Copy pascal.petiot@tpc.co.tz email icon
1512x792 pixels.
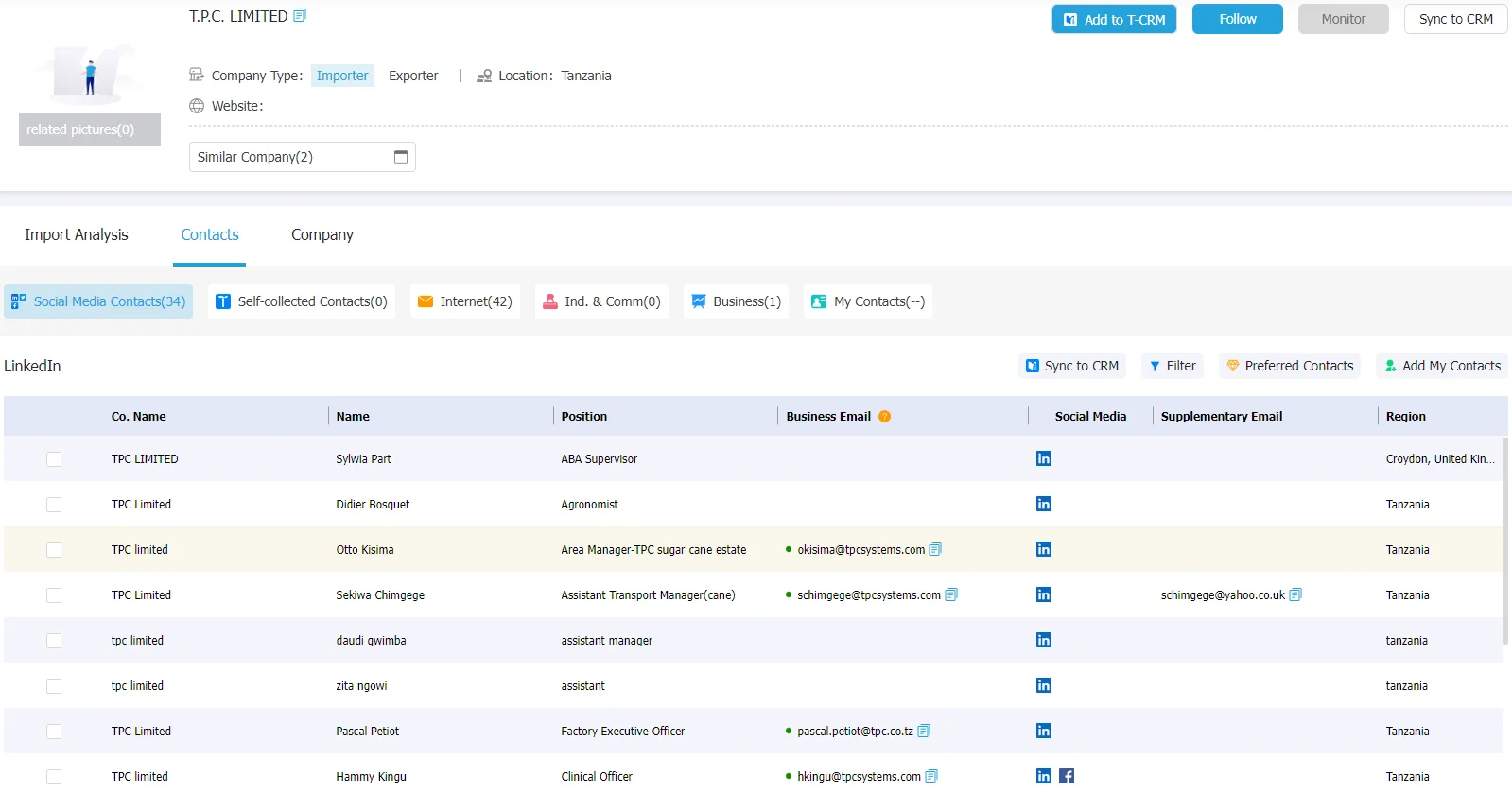pyautogui.click(x=924, y=731)
